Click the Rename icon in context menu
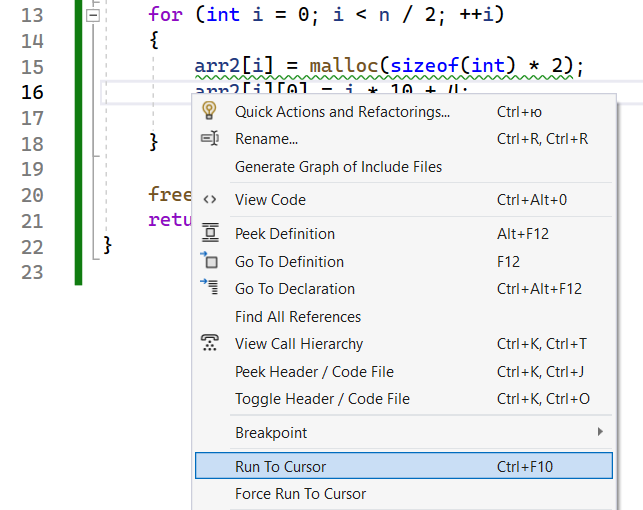 click(210, 139)
